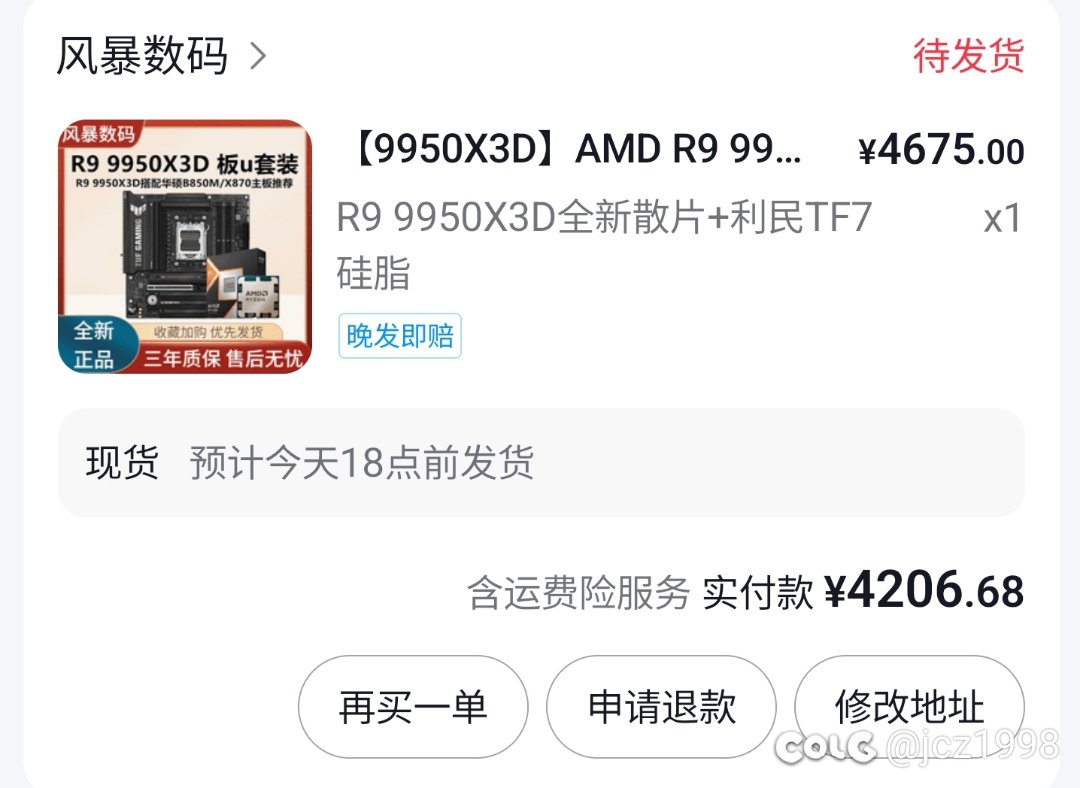
Task: Tap the chevron next to 风暴数码
Action: coord(258,56)
